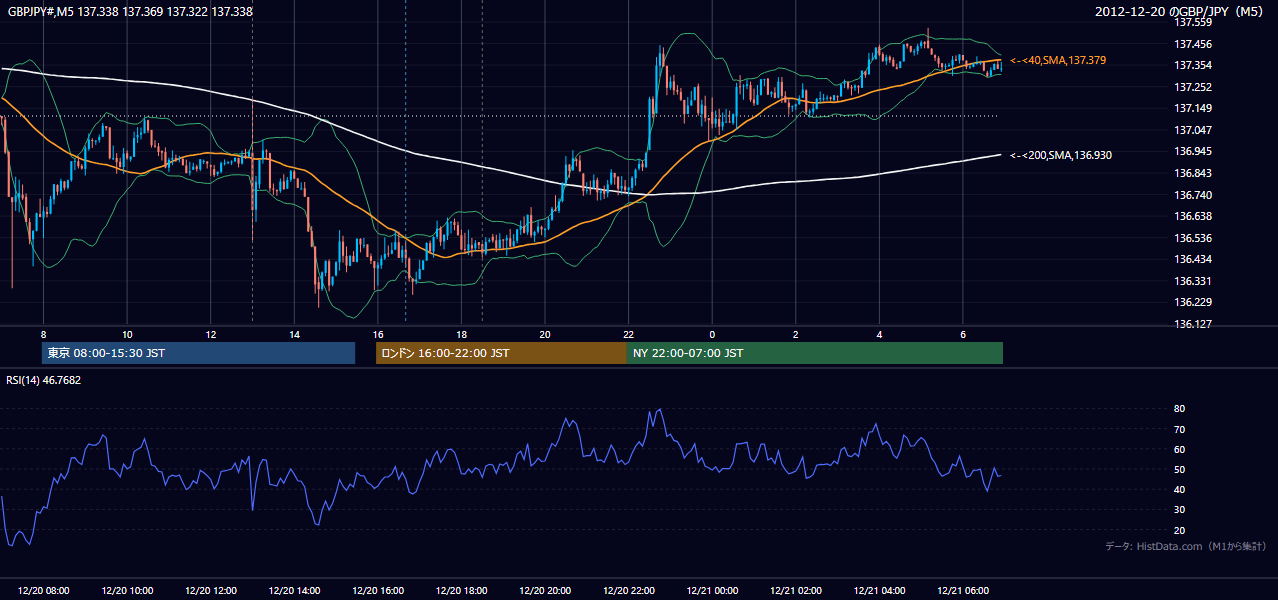1278x600 pixels.
Task: Click the 136.229 price axis label
Action: 1193,302
